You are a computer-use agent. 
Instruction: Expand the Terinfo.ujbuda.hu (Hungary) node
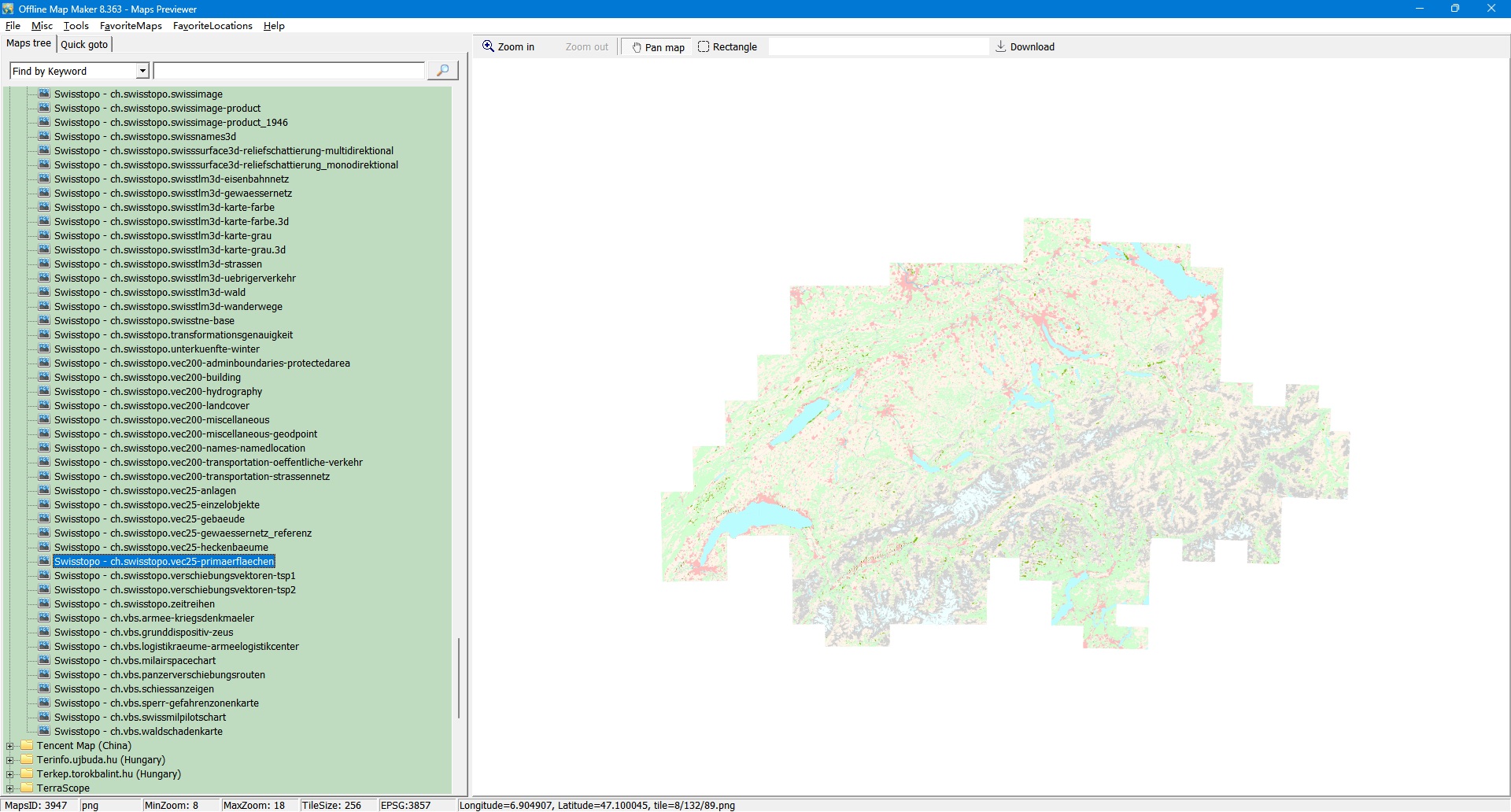click(9, 760)
